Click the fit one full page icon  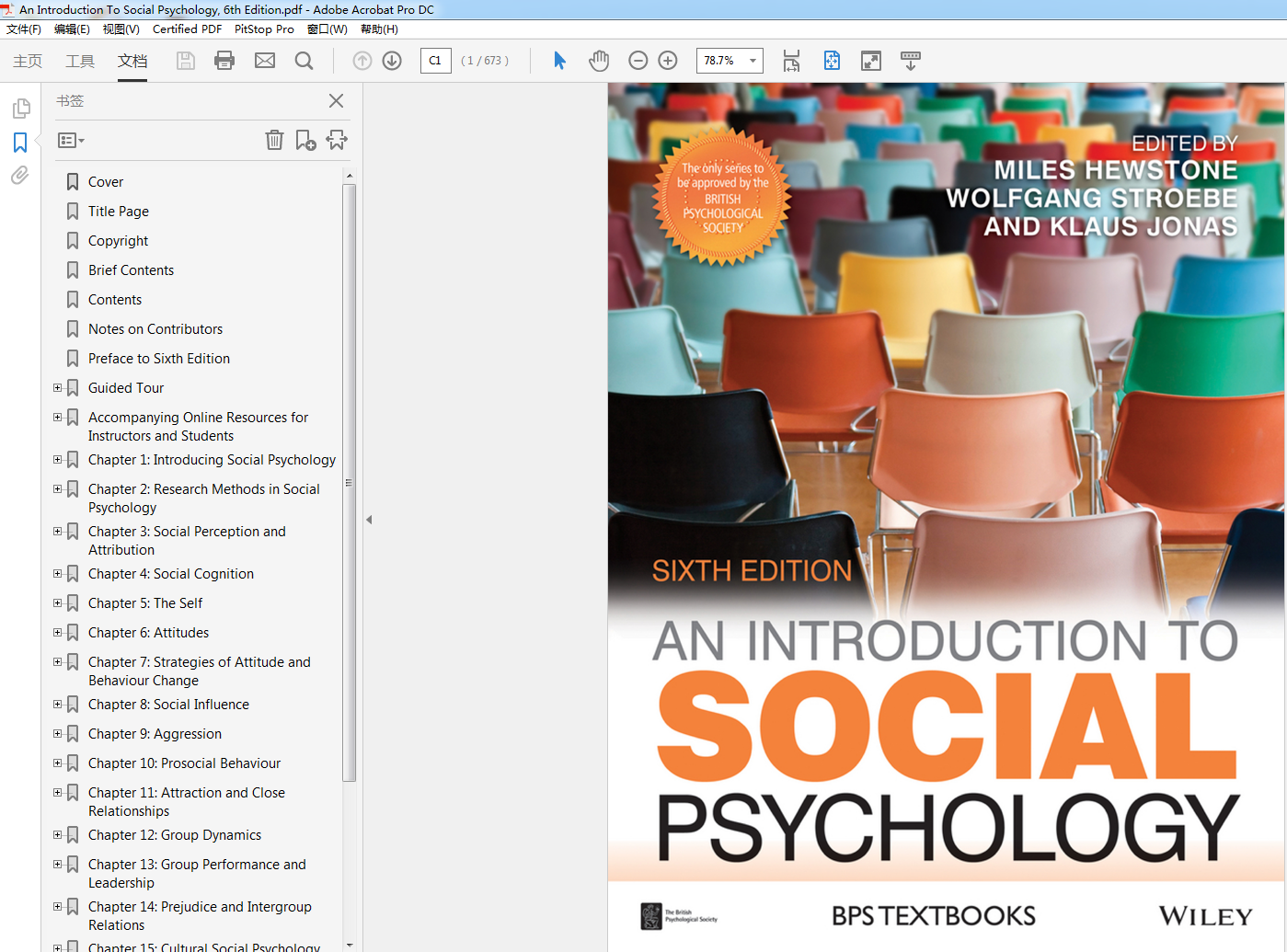pos(832,61)
